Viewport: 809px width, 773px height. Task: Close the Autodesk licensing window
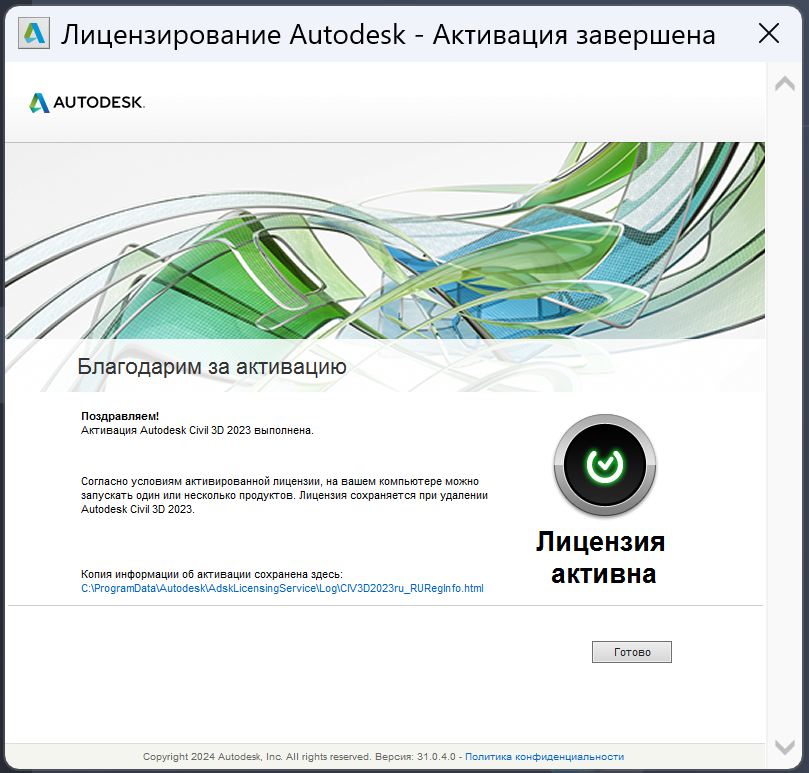coord(769,34)
